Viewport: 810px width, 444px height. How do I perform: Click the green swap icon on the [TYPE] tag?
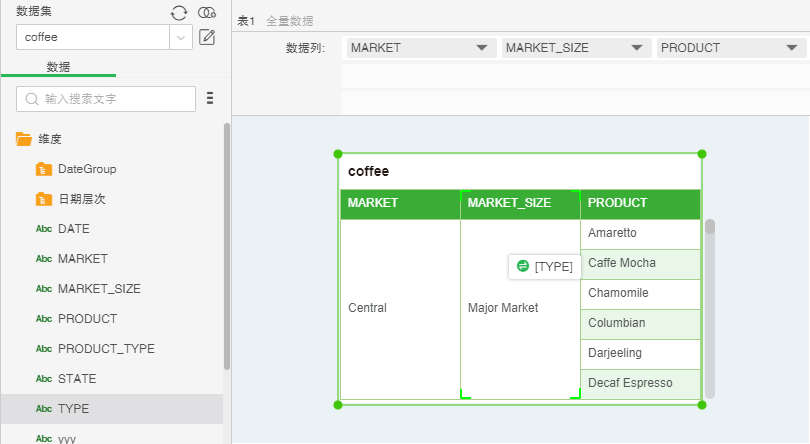522,266
